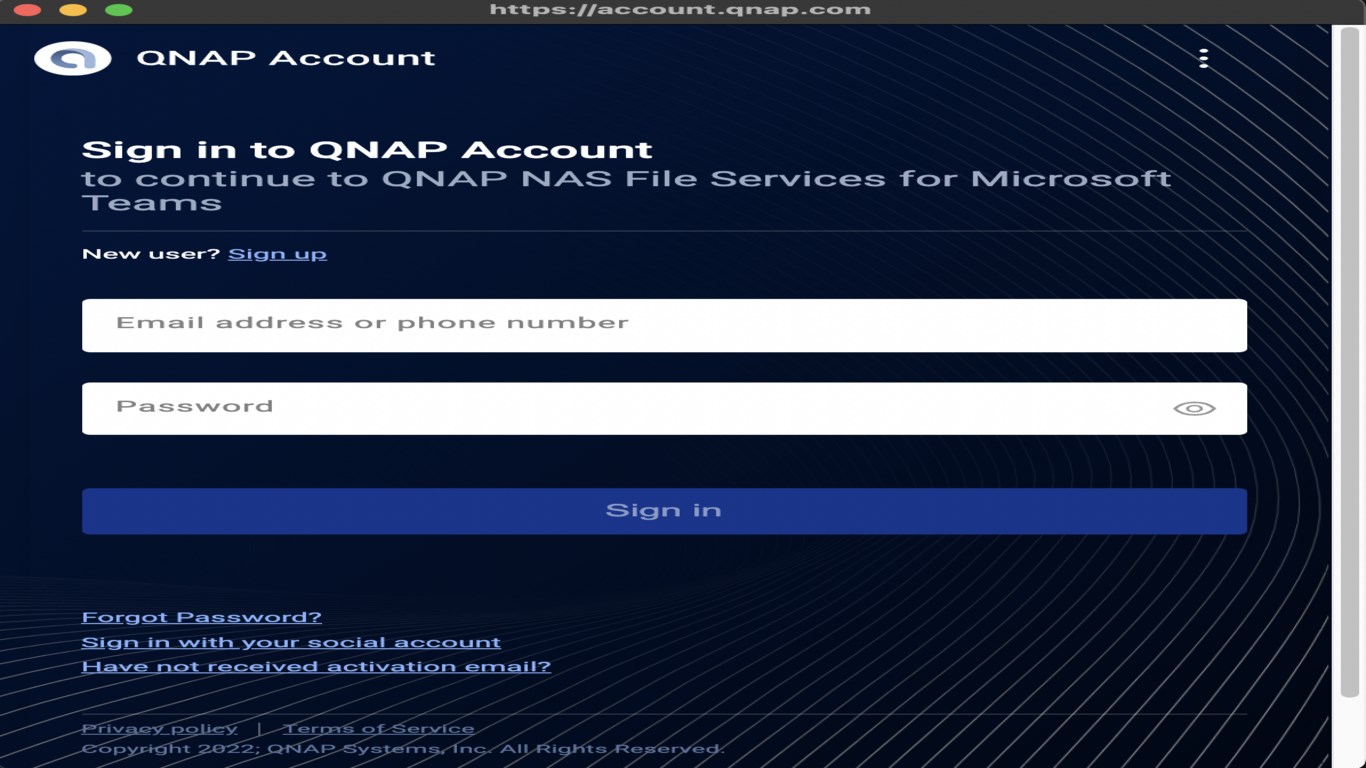Image resolution: width=1366 pixels, height=768 pixels.
Task: Toggle password visibility eye icon
Action: [x=1194, y=408]
